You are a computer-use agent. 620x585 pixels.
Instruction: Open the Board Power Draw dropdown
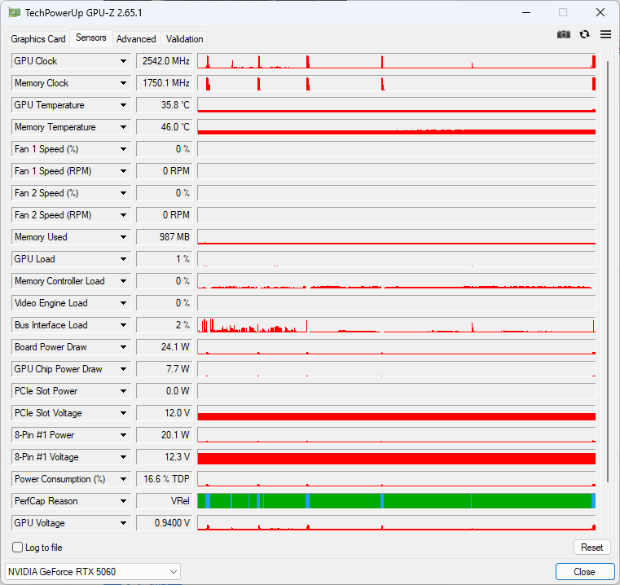[123, 347]
